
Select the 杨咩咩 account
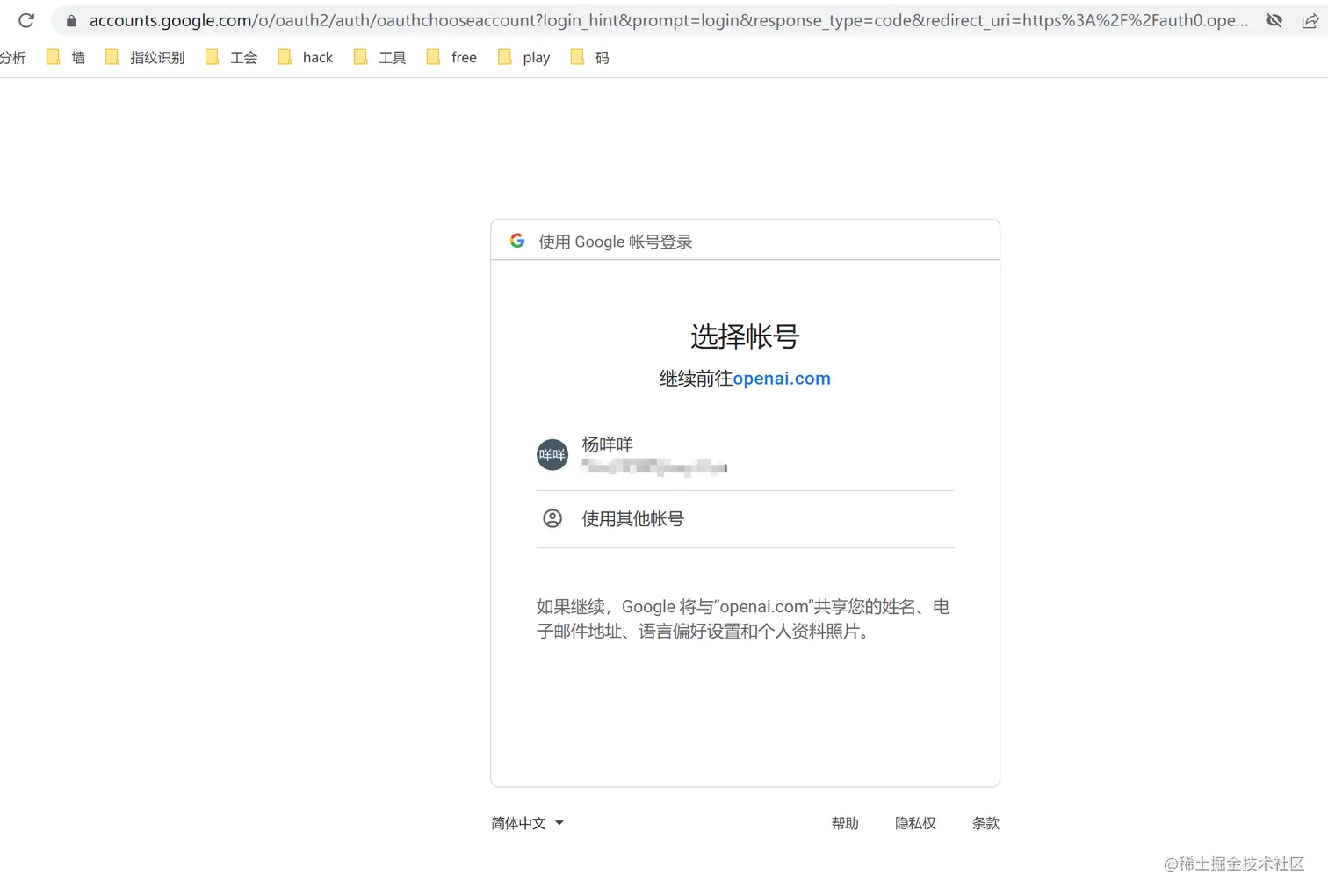click(745, 455)
